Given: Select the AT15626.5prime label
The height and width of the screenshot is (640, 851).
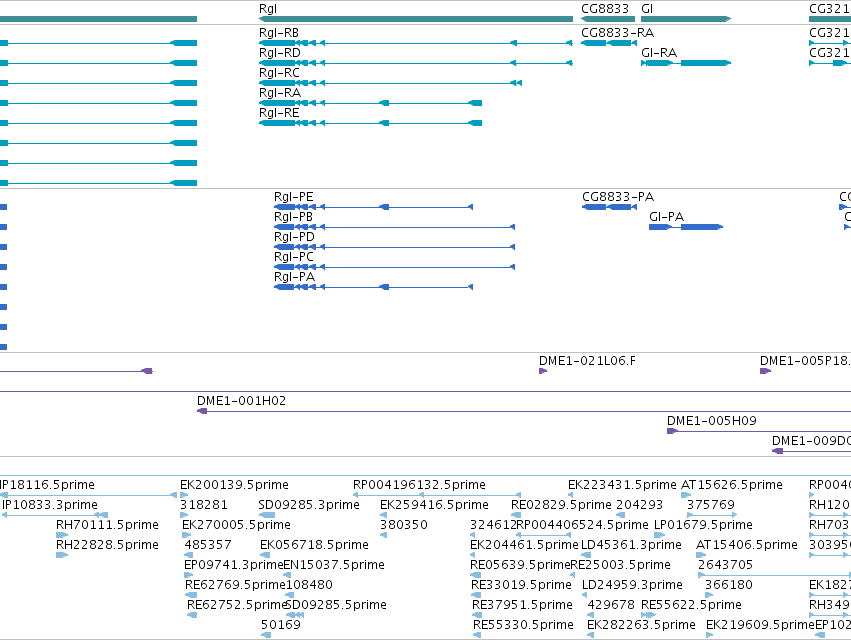Looking at the screenshot, I should [732, 485].
